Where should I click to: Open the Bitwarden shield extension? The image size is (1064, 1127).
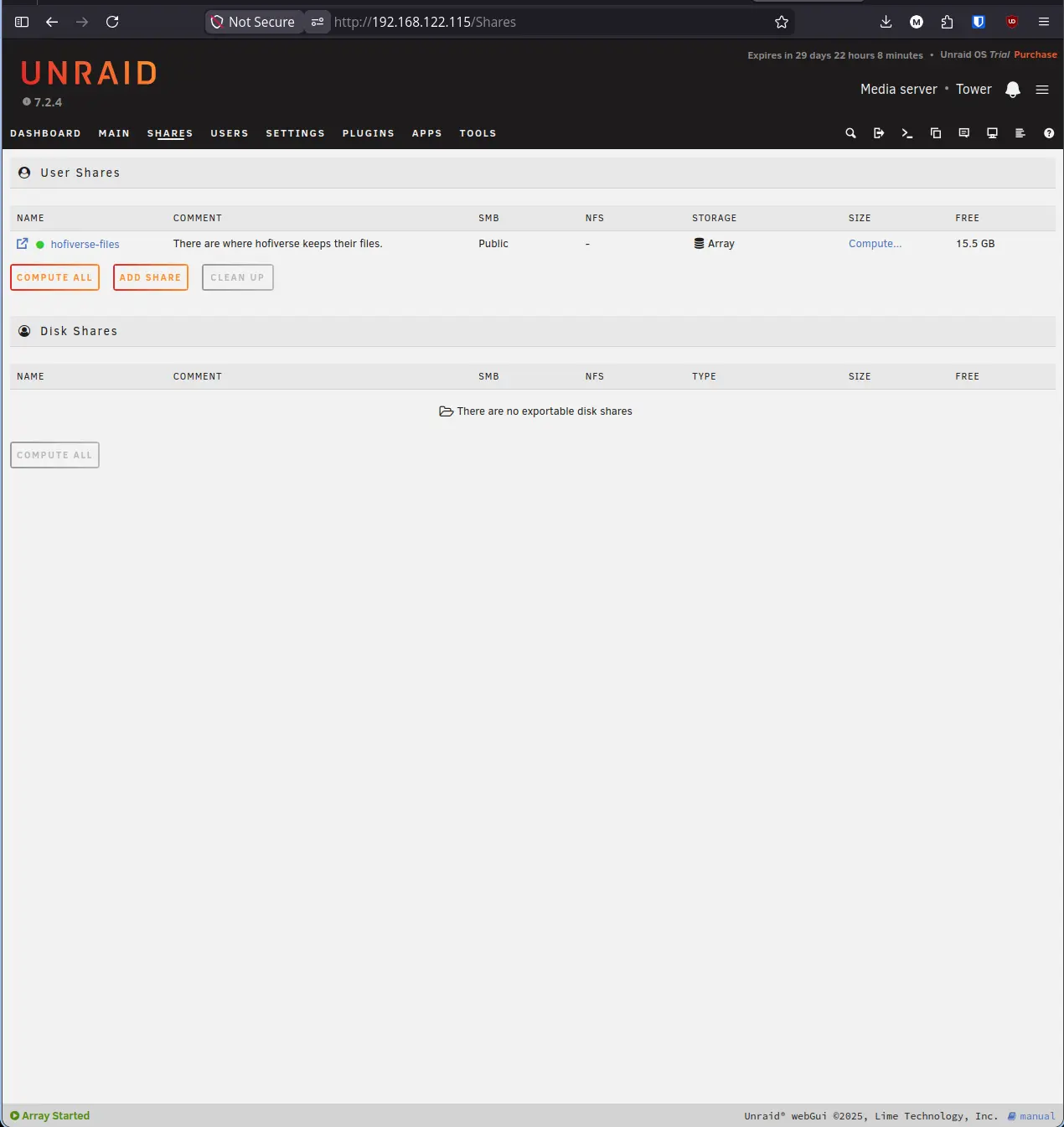click(x=979, y=22)
